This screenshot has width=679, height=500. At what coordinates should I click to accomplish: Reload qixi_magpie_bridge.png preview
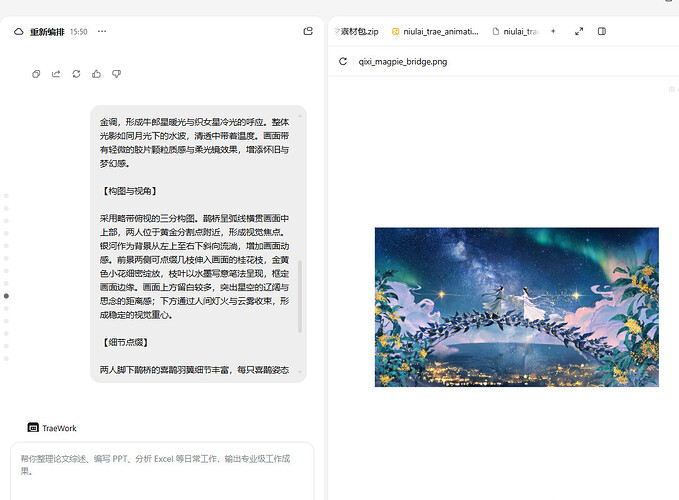click(x=343, y=61)
